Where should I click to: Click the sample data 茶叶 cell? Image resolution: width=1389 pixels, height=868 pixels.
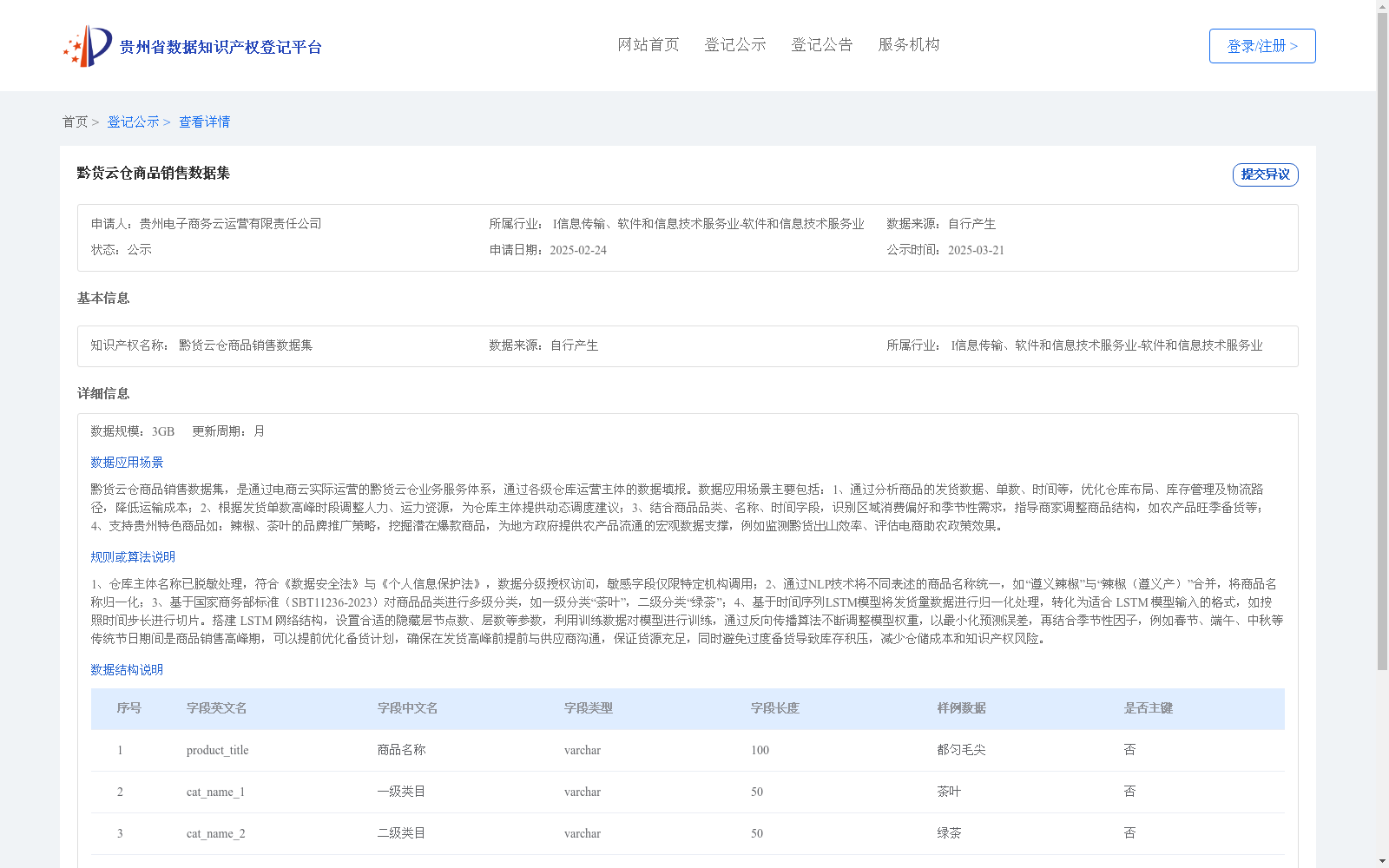[950, 792]
